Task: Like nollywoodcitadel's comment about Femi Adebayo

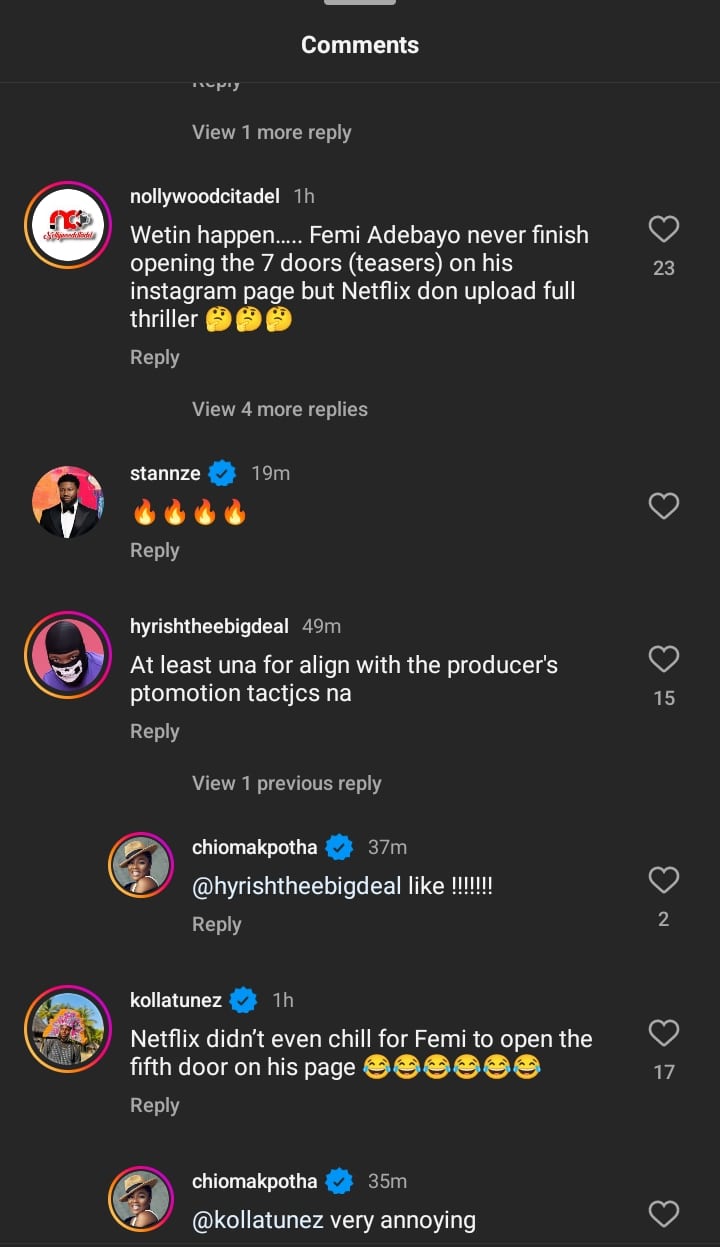Action: [664, 230]
